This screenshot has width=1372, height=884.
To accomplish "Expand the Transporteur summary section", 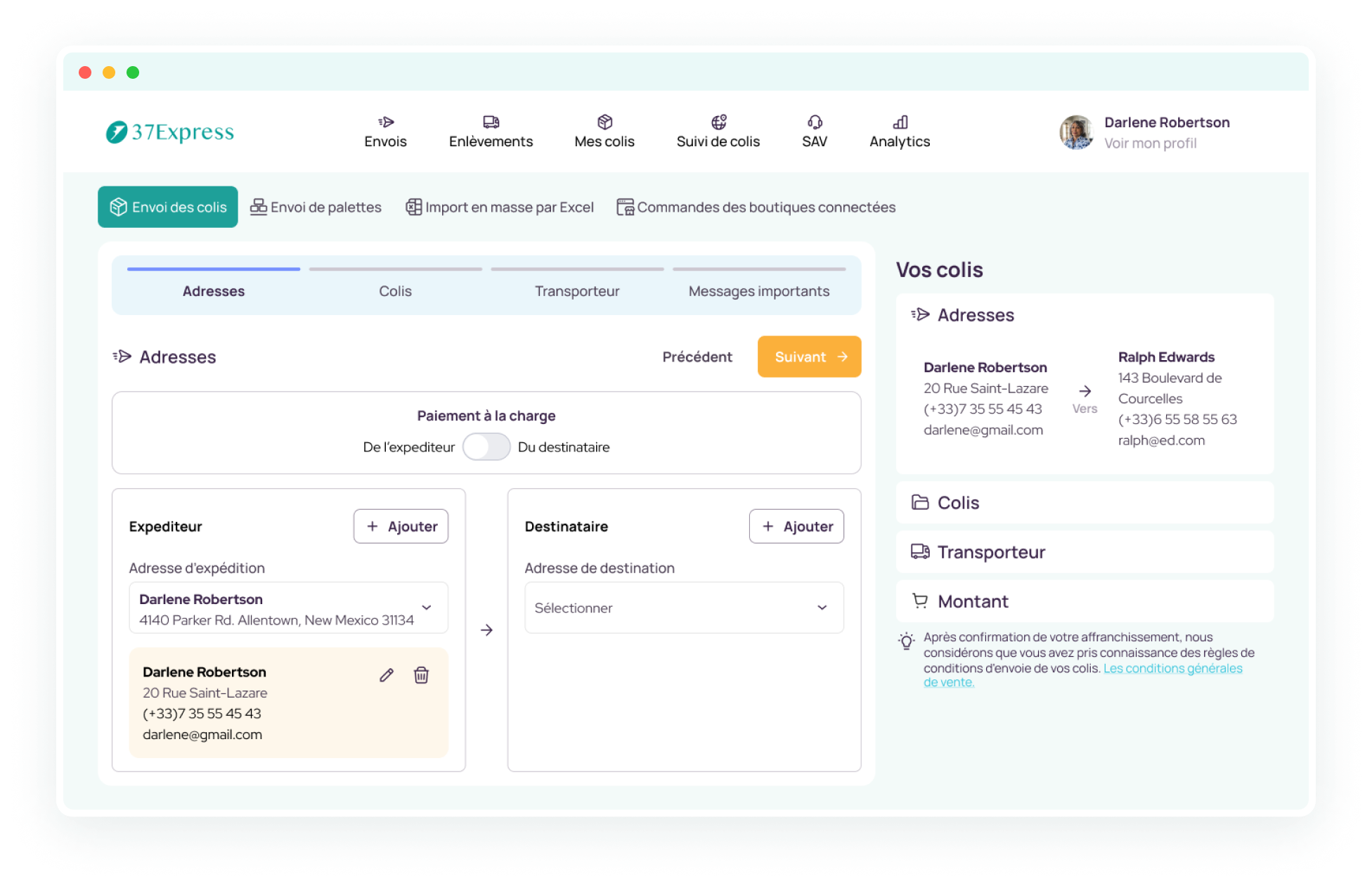I will coord(1084,552).
